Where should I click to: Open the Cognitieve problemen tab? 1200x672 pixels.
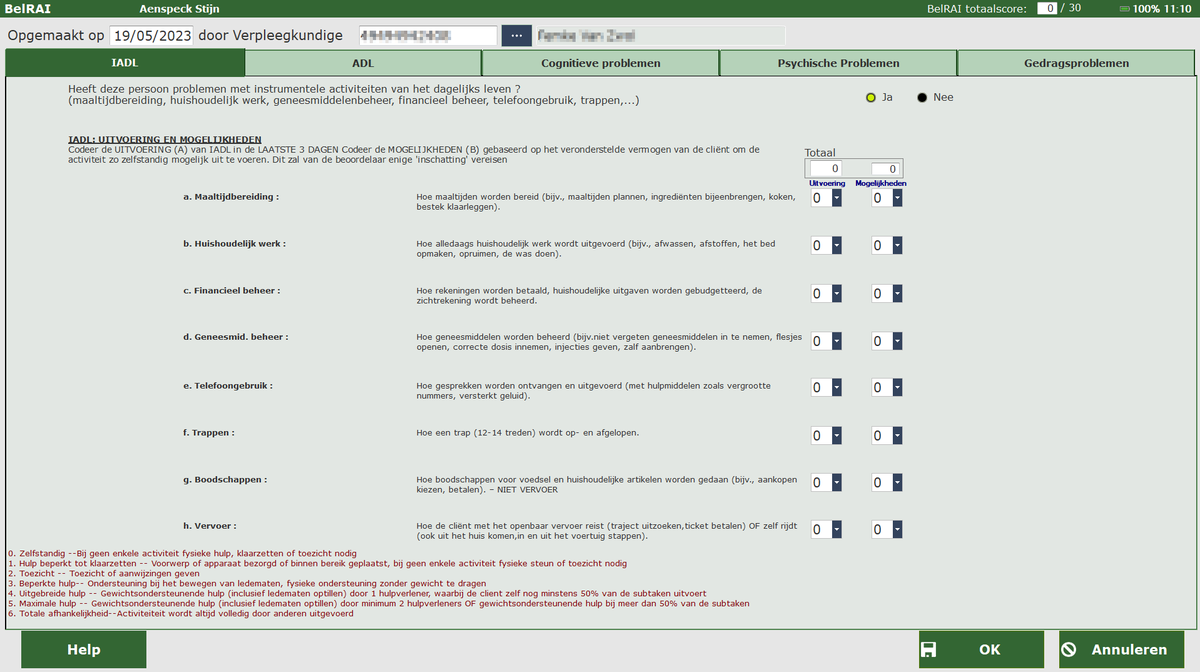pyautogui.click(x=600, y=63)
